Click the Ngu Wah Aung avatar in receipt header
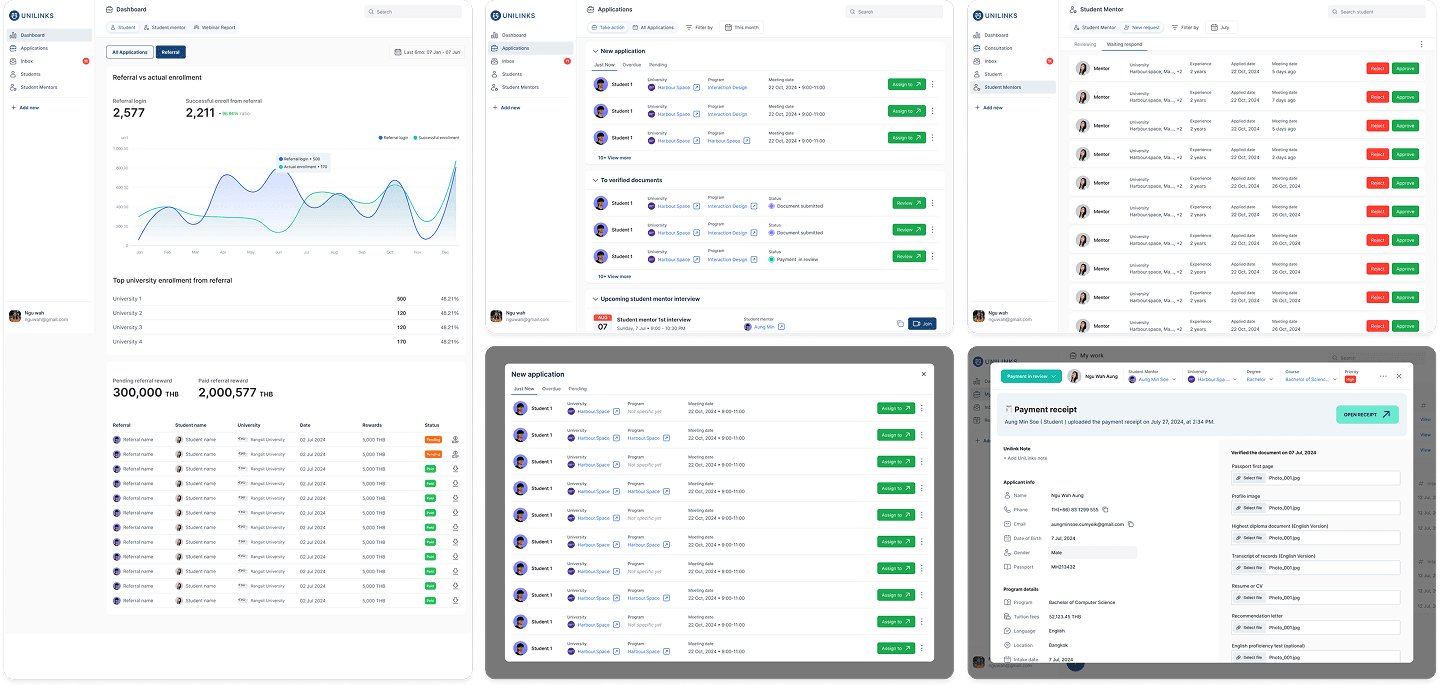The width and height of the screenshot is (1440, 687). [x=1074, y=376]
